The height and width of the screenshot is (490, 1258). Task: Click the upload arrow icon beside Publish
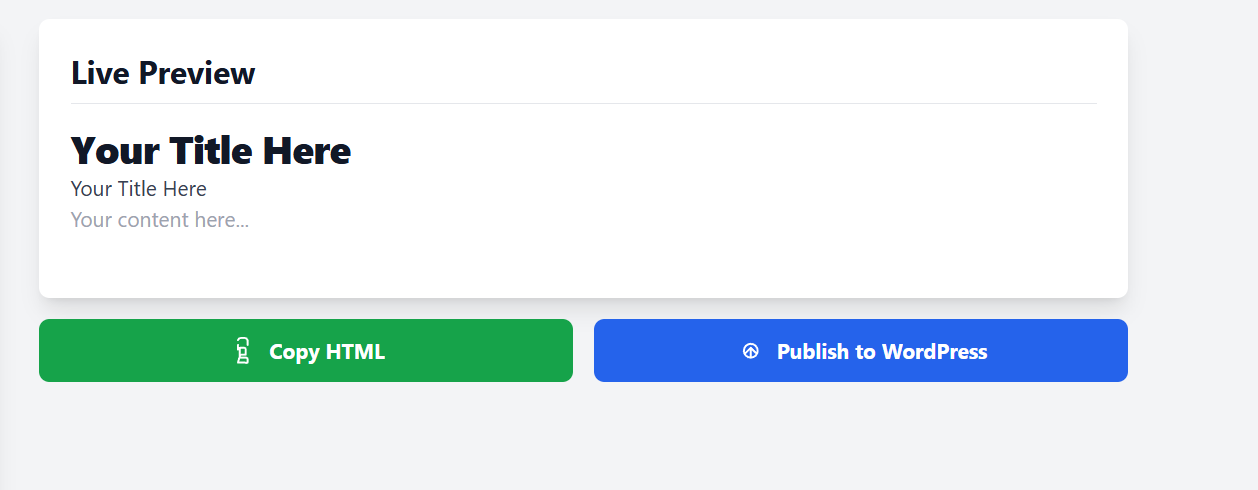[x=751, y=351]
